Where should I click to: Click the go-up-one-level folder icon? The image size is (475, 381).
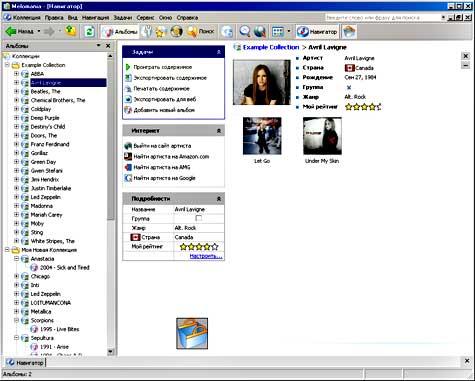[x=71, y=31]
